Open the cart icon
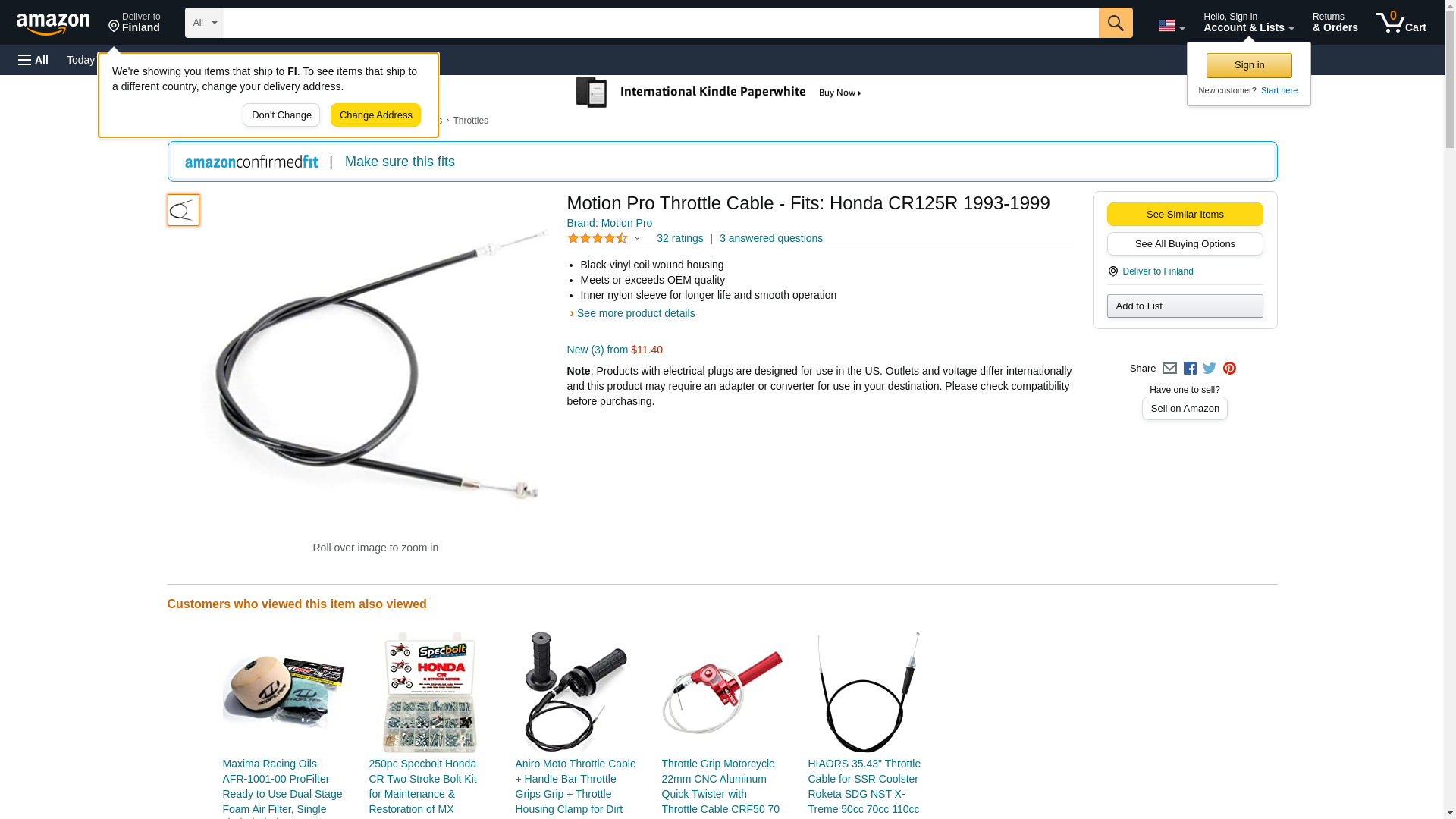The image size is (1456, 819). pos(1401,23)
